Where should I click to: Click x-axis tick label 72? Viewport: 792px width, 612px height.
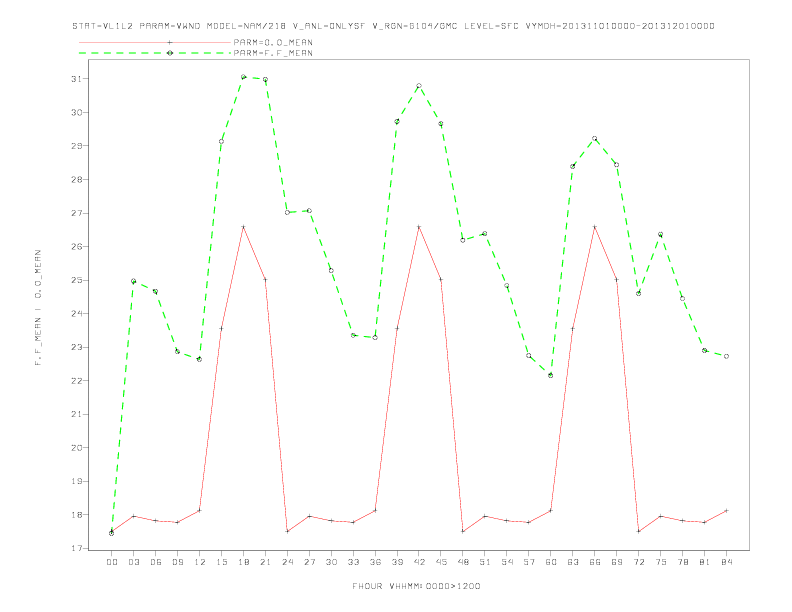(639, 562)
